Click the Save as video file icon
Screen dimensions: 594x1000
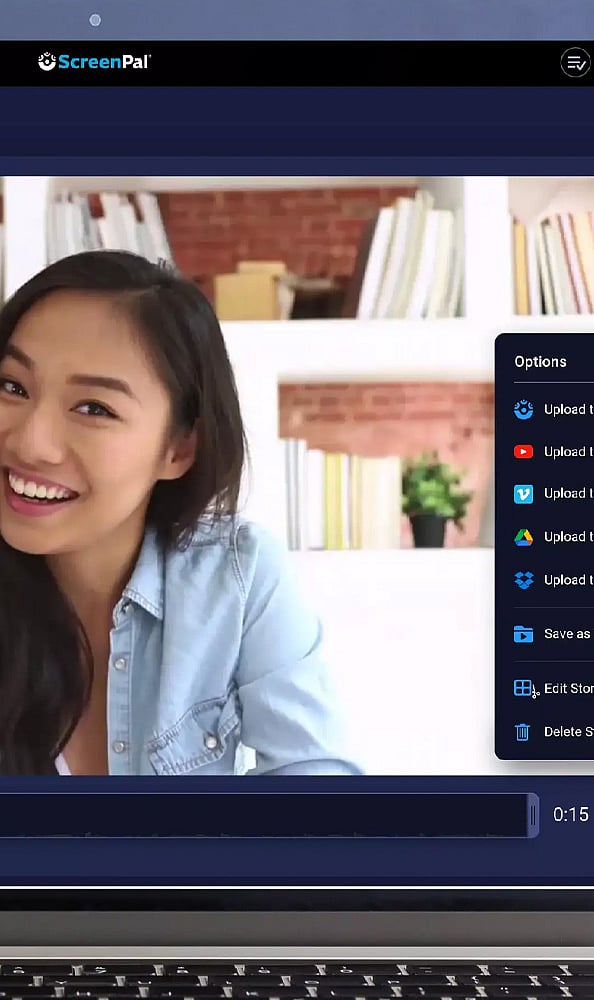tap(523, 634)
